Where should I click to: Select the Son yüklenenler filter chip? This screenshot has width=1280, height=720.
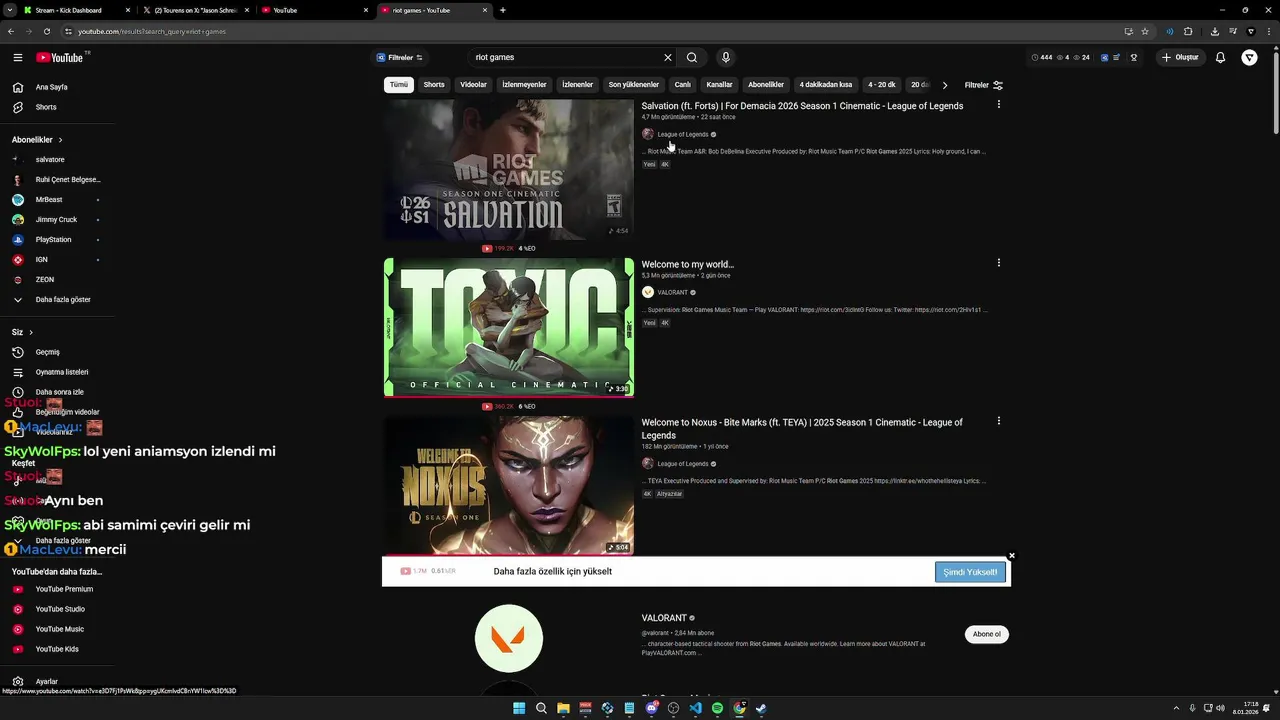click(634, 85)
